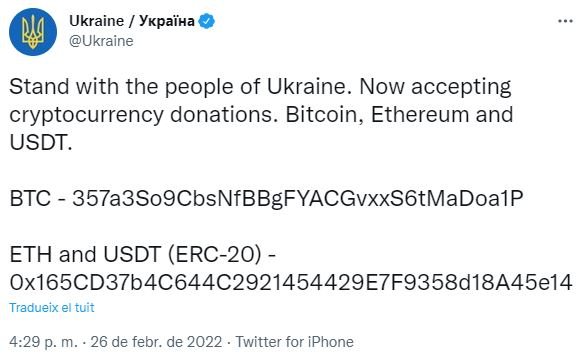Click the word Bitcoin in the tweet
Image resolution: width=583 pixels, height=362 pixels.
pos(324,114)
